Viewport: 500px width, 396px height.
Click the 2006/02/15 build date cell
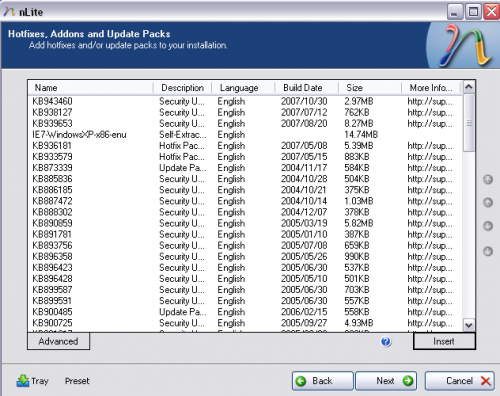[x=304, y=312]
